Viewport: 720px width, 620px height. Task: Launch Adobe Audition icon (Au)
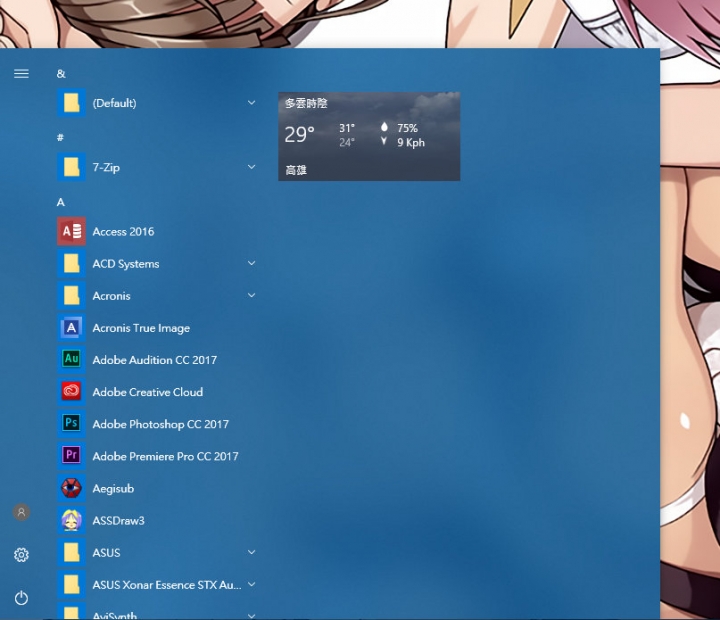[x=71, y=360]
